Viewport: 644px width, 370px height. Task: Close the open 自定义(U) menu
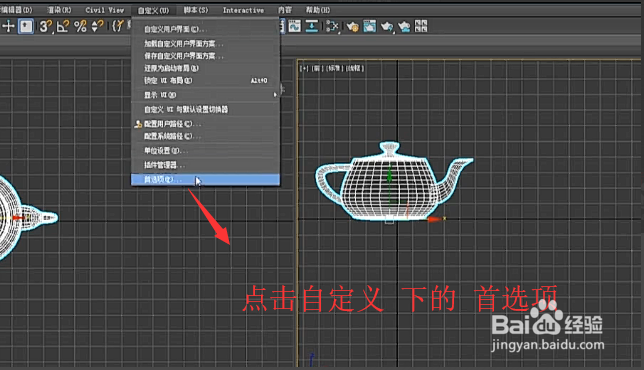coord(153,10)
